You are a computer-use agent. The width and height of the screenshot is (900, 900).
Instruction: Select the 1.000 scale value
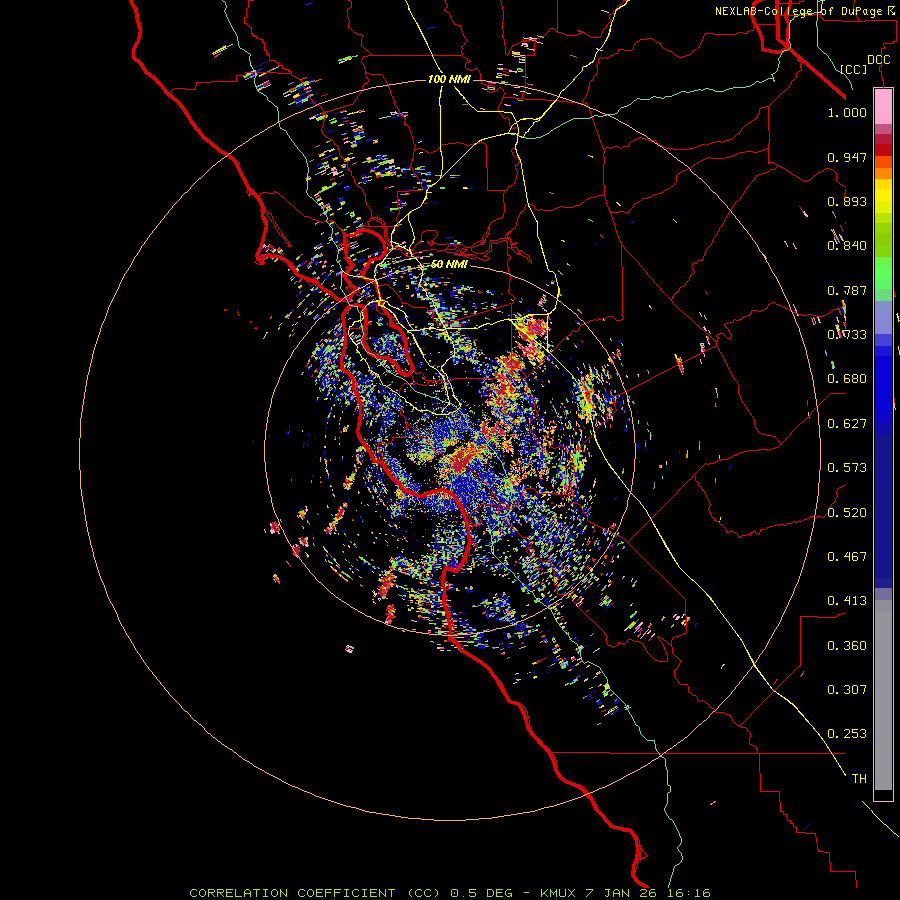click(847, 112)
